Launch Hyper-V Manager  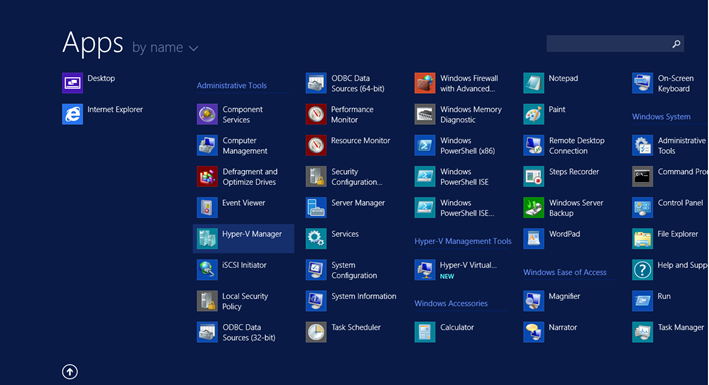tap(244, 238)
